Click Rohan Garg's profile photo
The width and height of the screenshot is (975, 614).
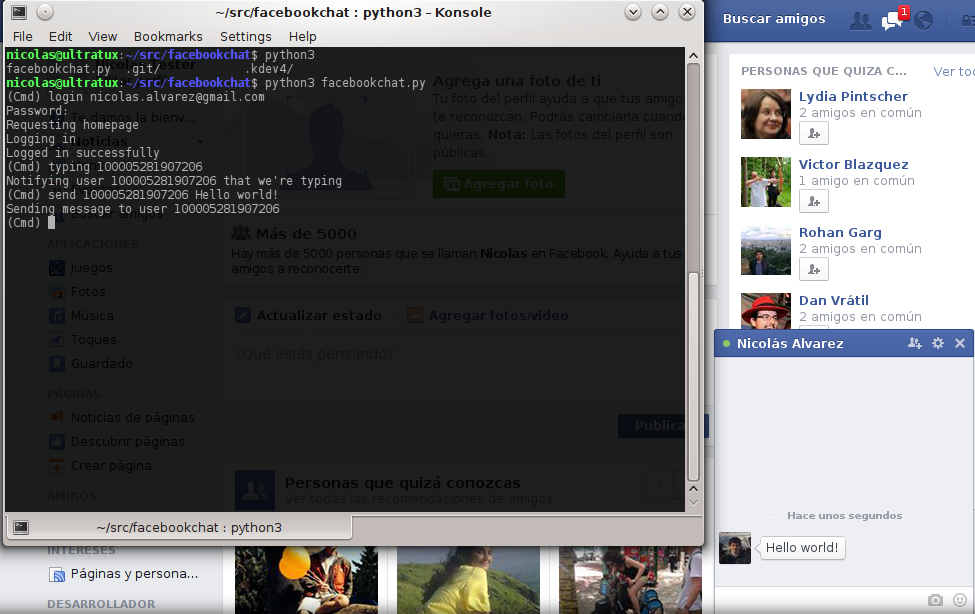click(x=765, y=249)
